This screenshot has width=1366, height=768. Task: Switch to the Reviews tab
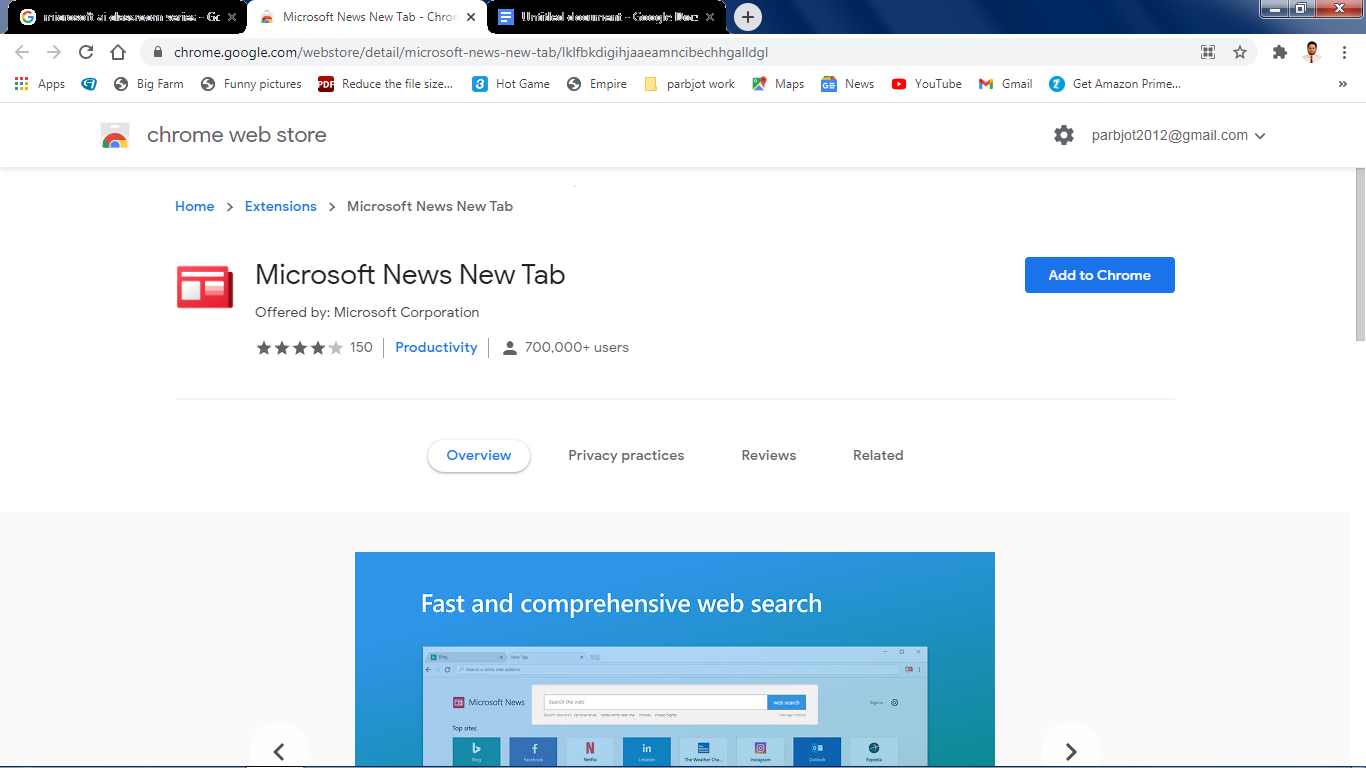click(x=769, y=455)
